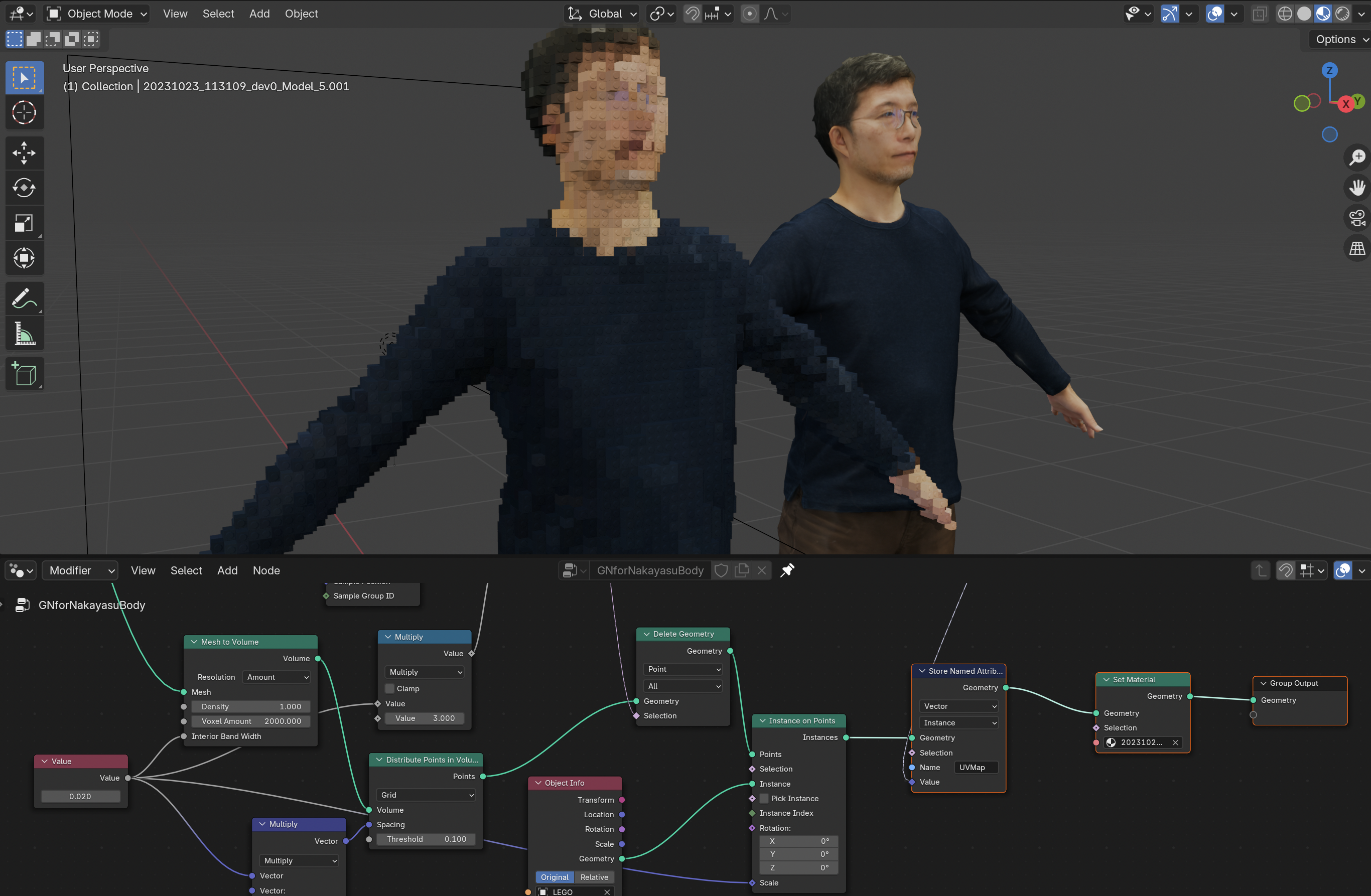Select the Measure tool
Viewport: 1371px width, 896px height.
[x=24, y=334]
